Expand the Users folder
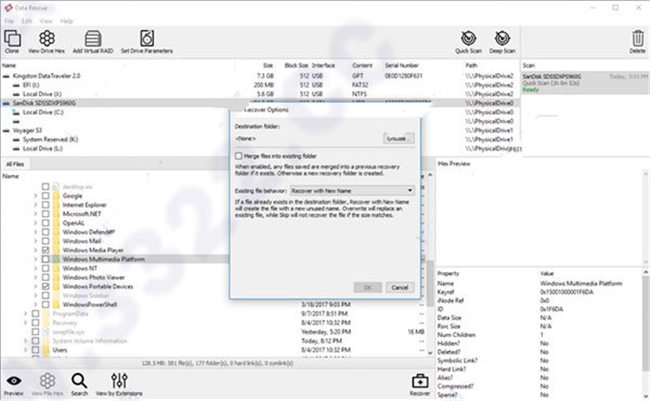650x401 pixels. (x=26, y=350)
